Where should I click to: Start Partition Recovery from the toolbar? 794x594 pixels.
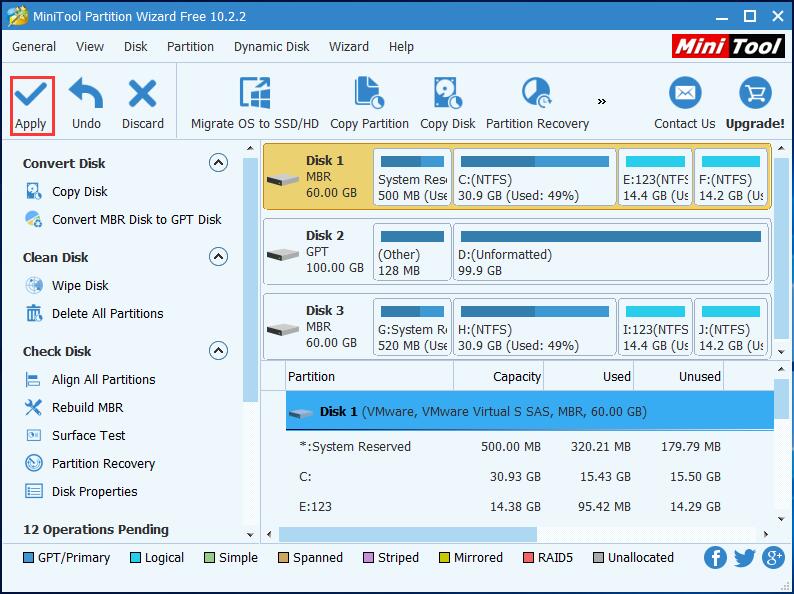click(x=537, y=105)
